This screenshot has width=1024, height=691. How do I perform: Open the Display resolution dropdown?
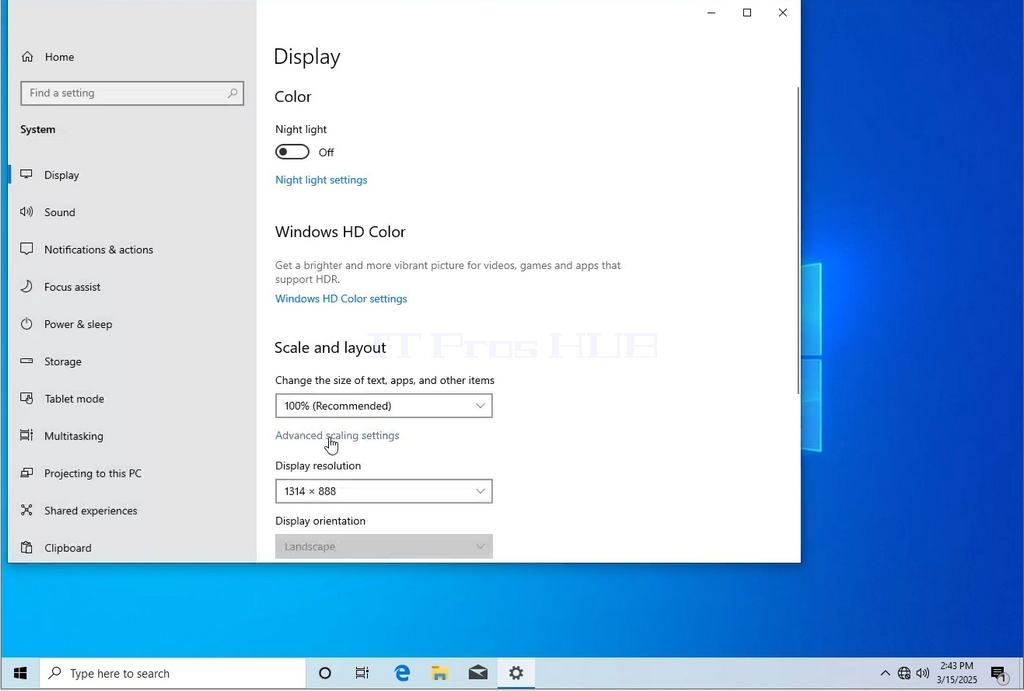point(384,491)
